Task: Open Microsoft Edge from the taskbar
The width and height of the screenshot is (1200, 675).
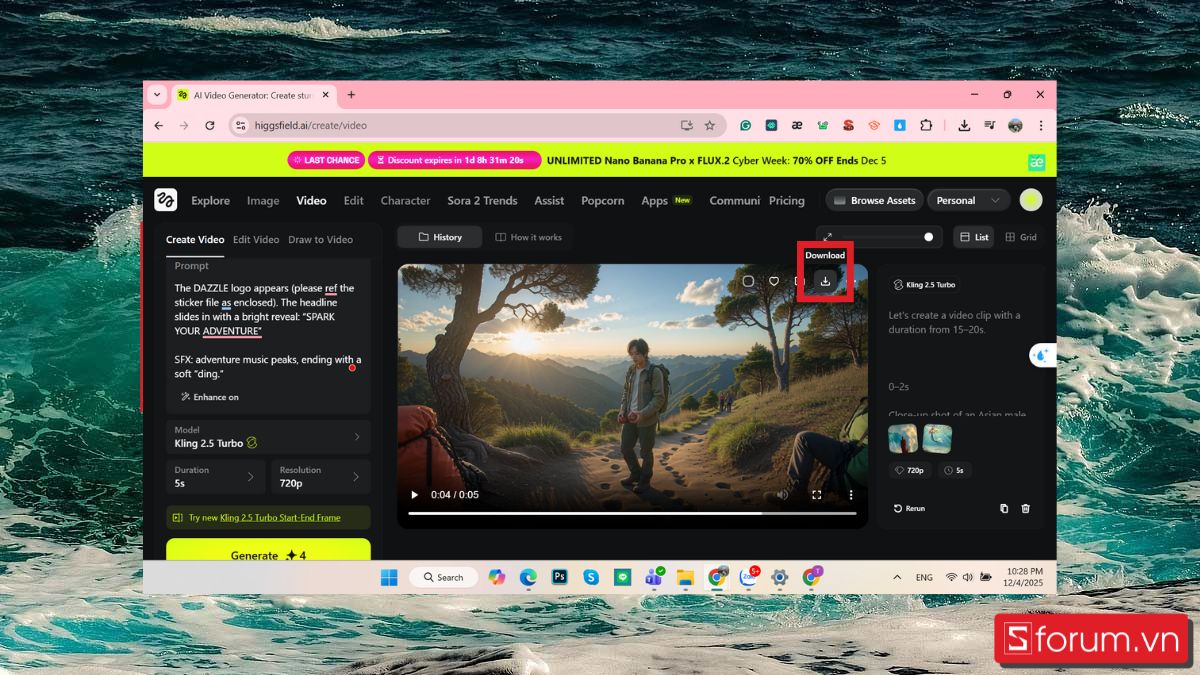Action: [528, 577]
